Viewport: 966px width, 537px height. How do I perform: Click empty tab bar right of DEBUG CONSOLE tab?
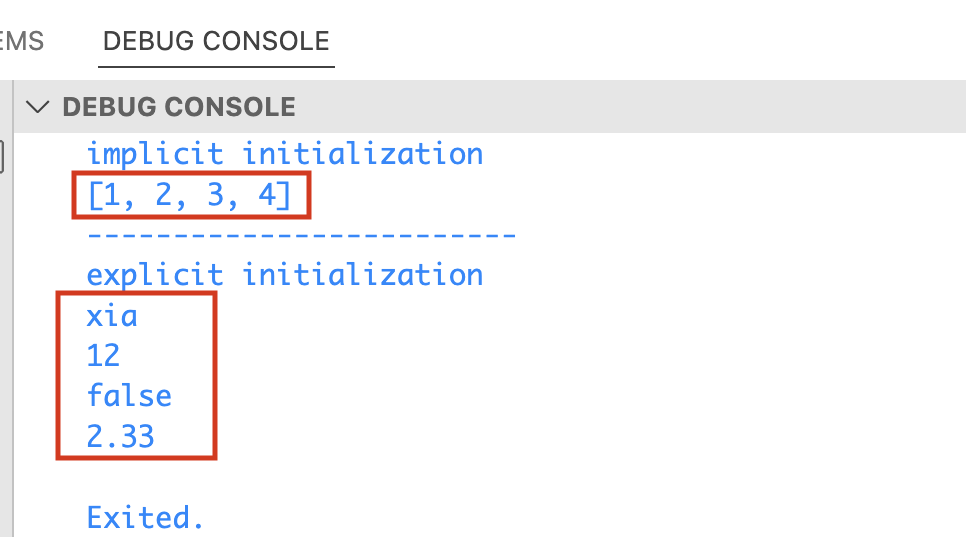pos(650,41)
